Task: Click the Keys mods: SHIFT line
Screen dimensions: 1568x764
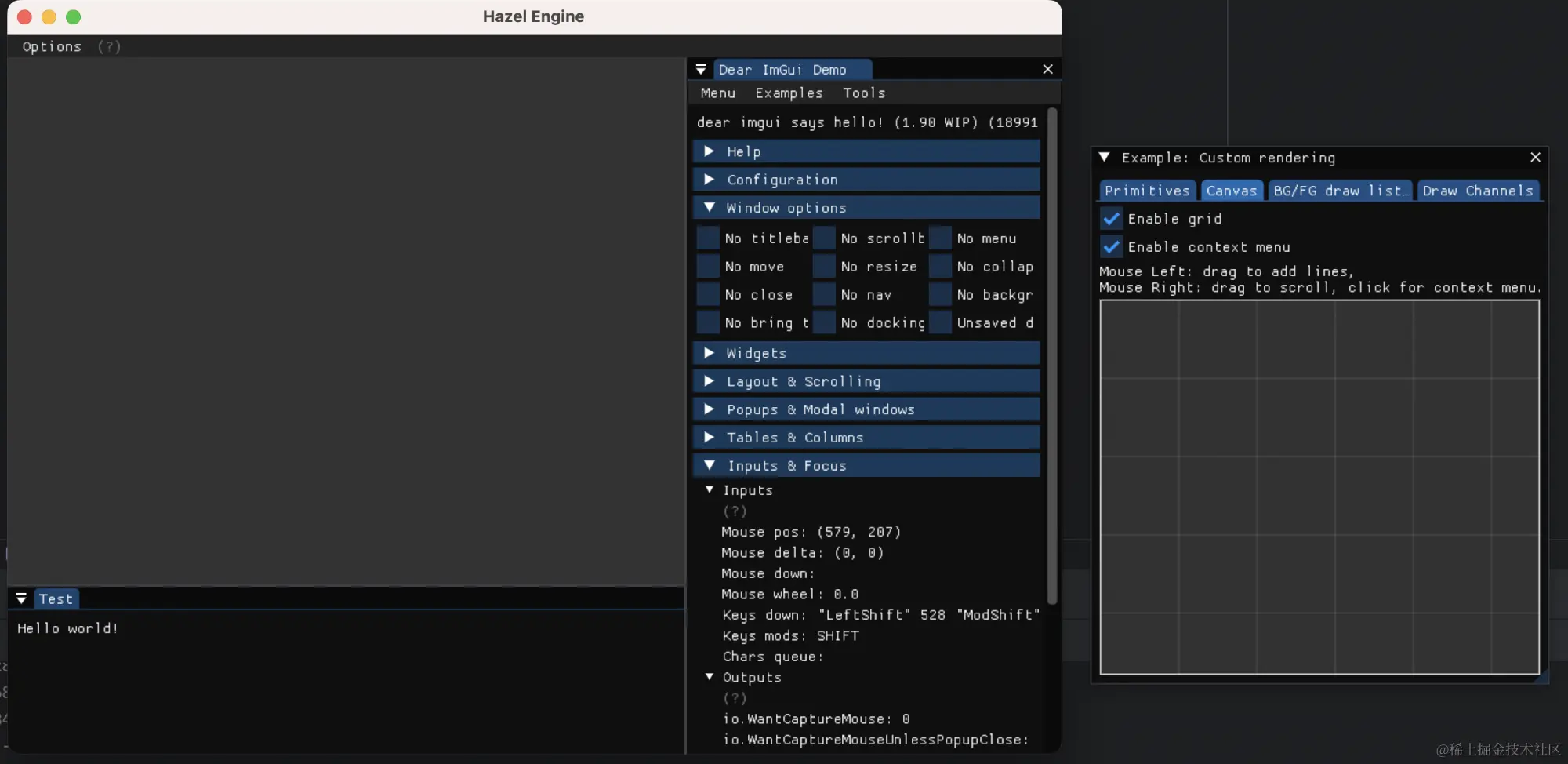Action: [x=790, y=635]
